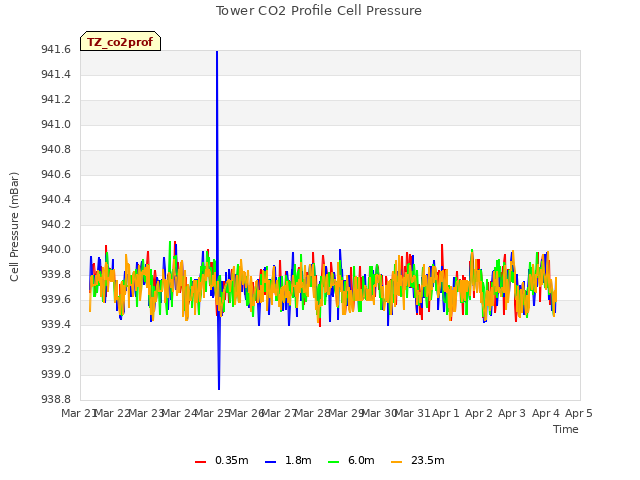The width and height of the screenshot is (640, 480).
Task: Click the green 6.0m legend swatch
Action: pyautogui.click(x=333, y=462)
